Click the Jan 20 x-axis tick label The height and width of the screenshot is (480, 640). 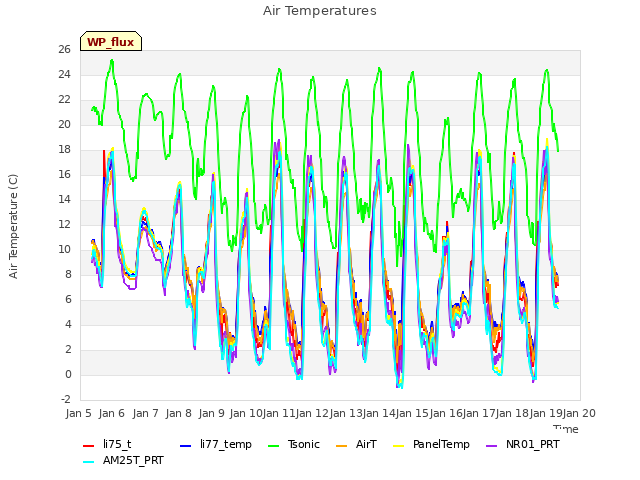tap(579, 413)
